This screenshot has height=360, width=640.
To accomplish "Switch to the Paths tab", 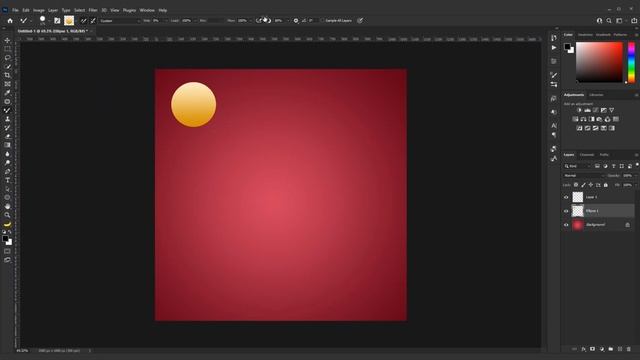I will pyautogui.click(x=604, y=155).
